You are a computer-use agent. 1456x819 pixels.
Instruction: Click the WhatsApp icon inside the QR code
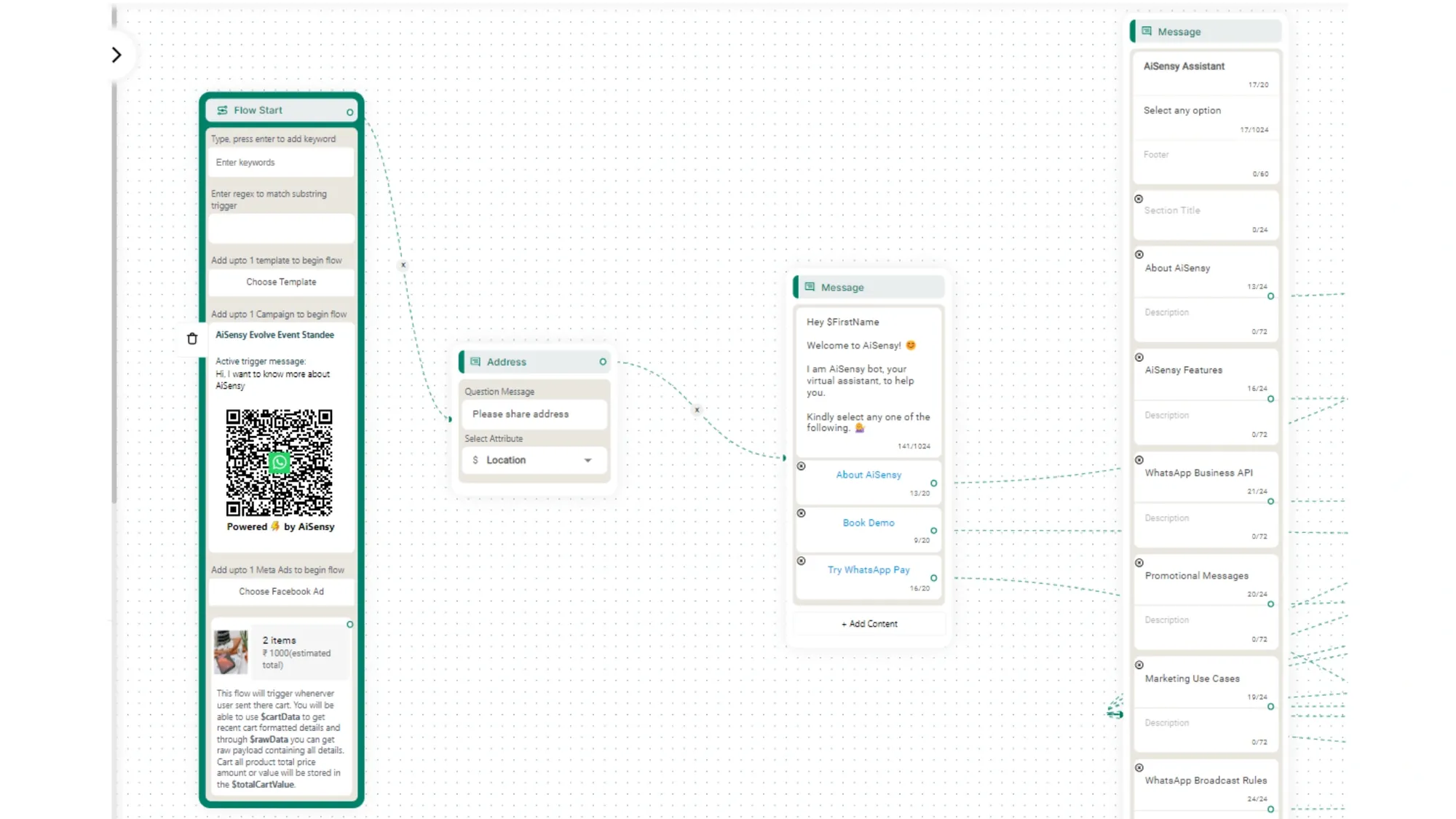(280, 462)
